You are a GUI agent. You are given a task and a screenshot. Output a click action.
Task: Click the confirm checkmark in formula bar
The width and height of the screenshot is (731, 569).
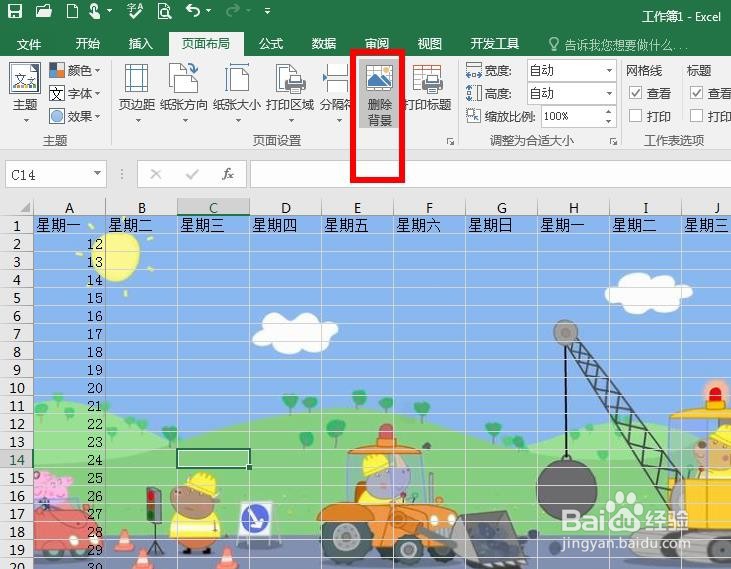click(192, 174)
